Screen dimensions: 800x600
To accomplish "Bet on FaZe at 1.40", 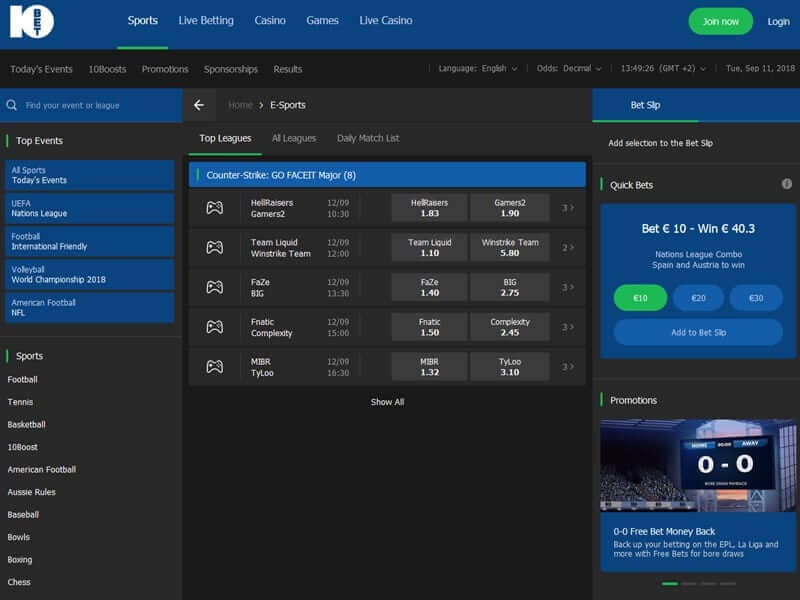I will pyautogui.click(x=430, y=287).
